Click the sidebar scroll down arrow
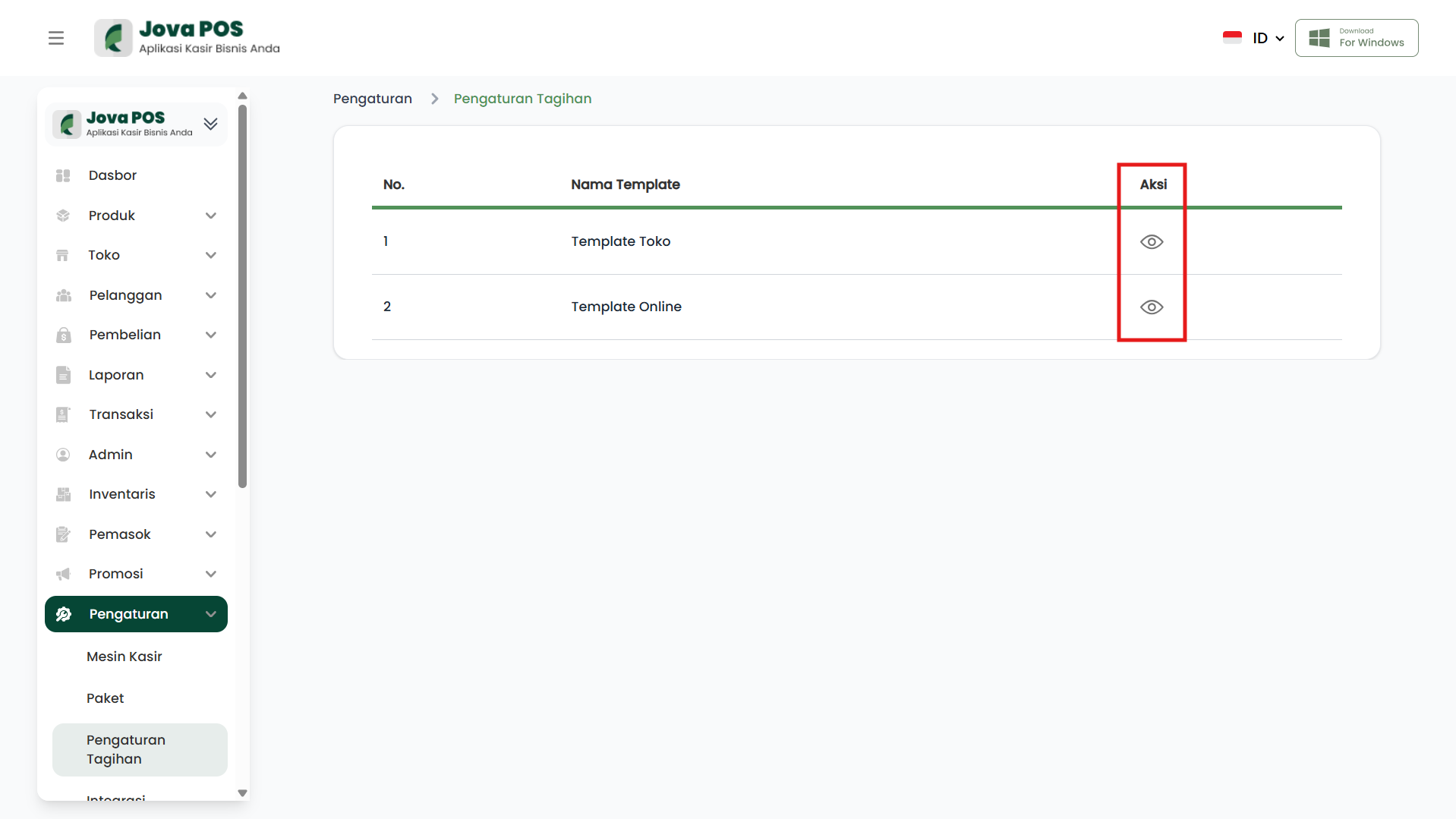The image size is (1456, 819). pos(242,793)
